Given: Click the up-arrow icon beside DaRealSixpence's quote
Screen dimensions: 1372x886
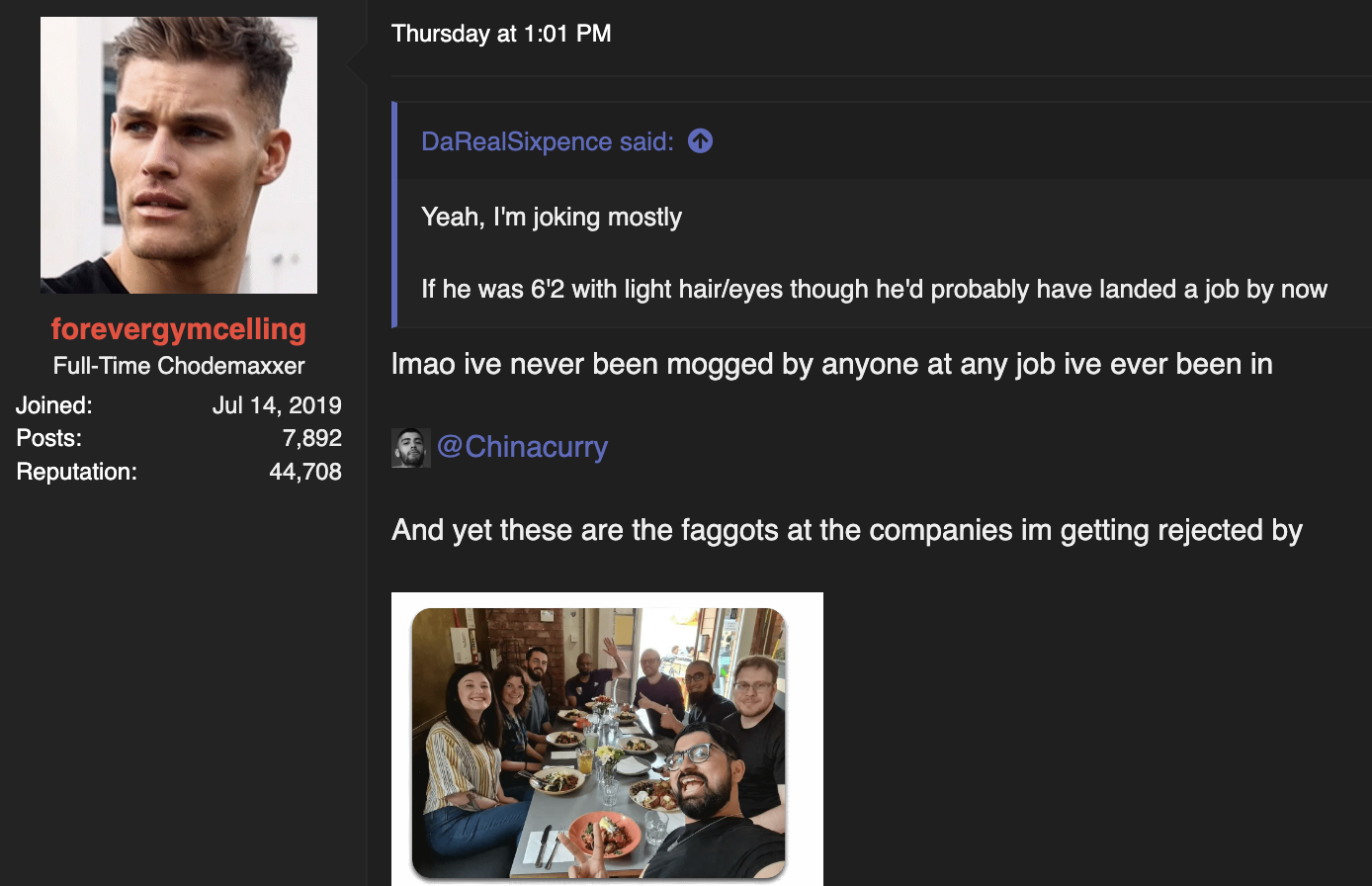Looking at the screenshot, I should tap(700, 141).
